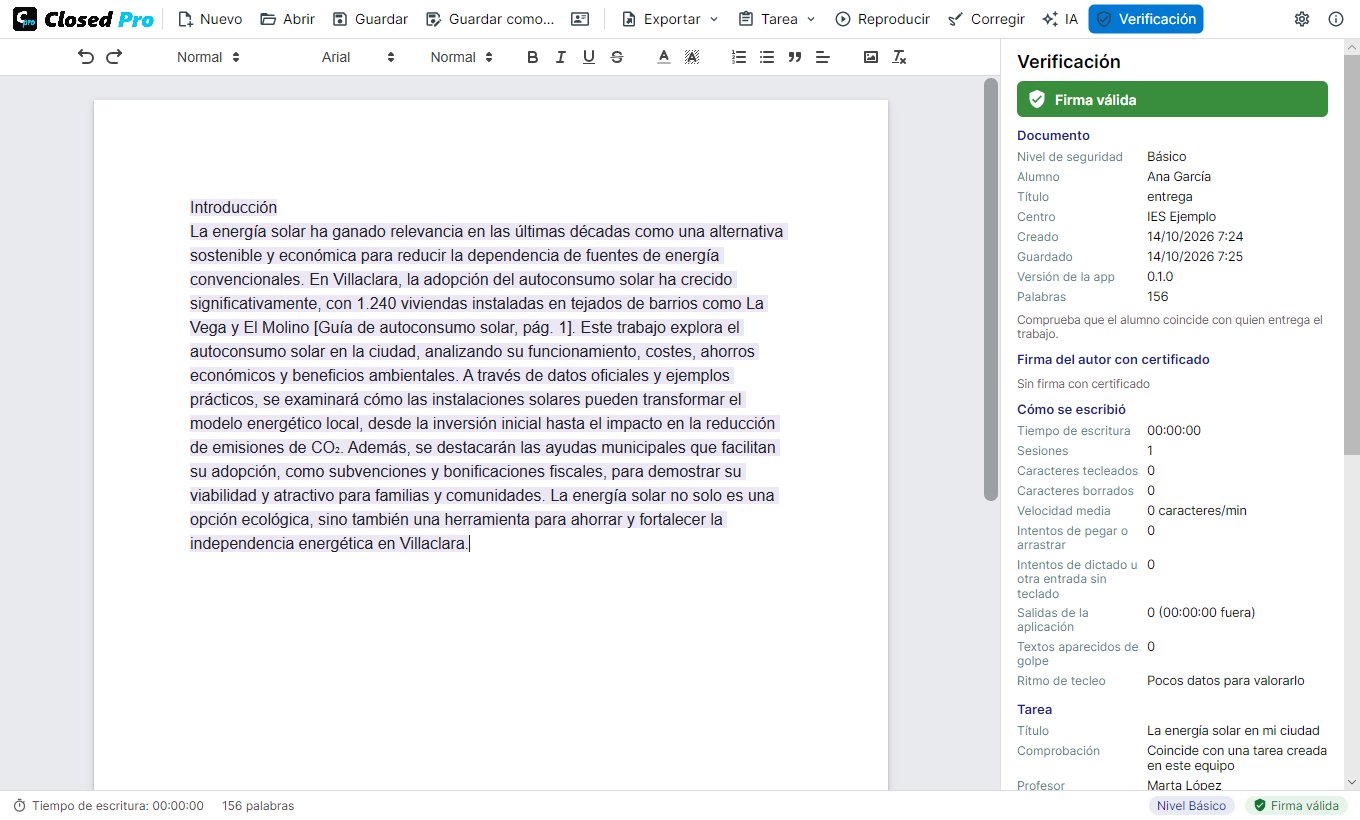
Task: Open the Arial font dropdown
Action: pos(358,57)
